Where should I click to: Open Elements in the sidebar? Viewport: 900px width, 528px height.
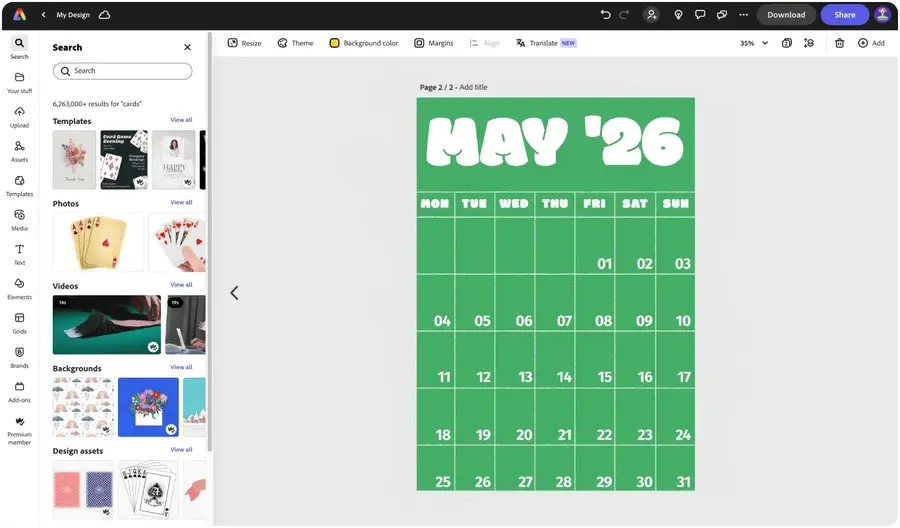[20, 289]
